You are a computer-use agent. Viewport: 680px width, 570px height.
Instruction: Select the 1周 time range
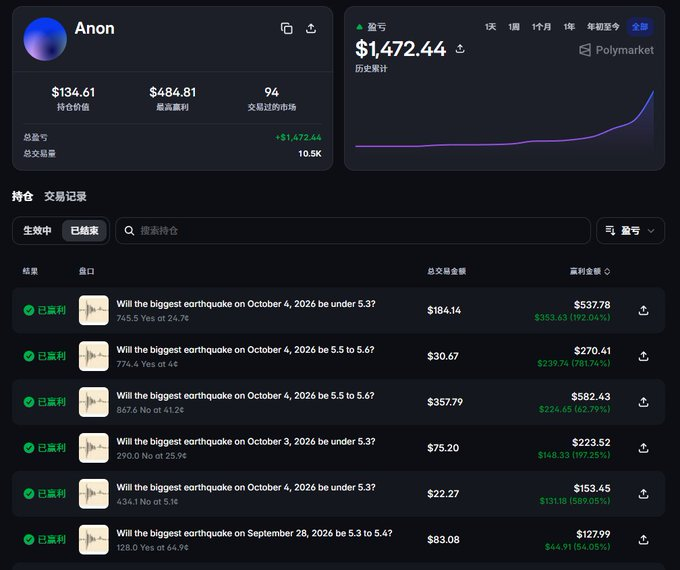click(x=514, y=27)
